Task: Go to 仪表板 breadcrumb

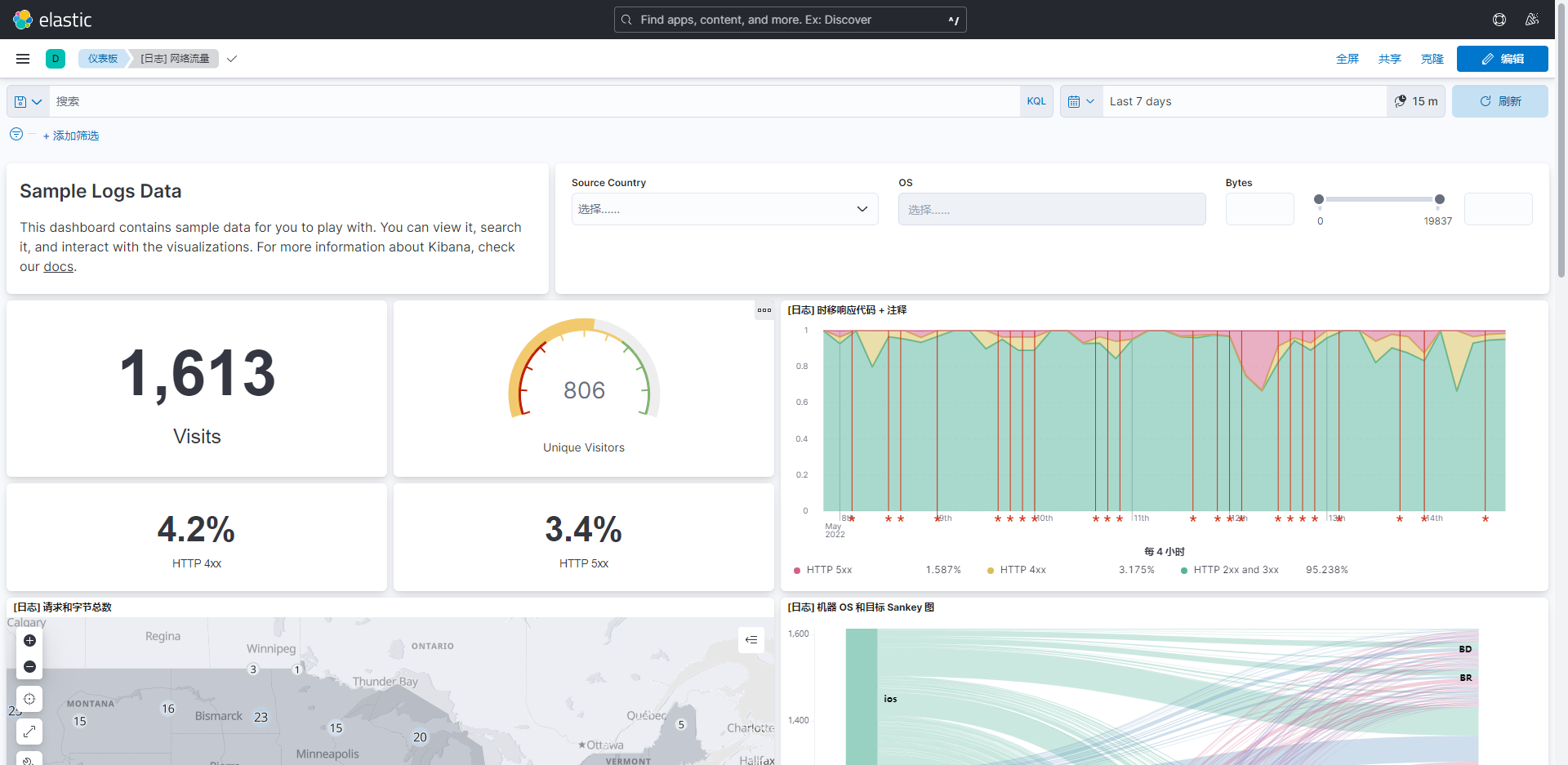Action: [x=103, y=59]
